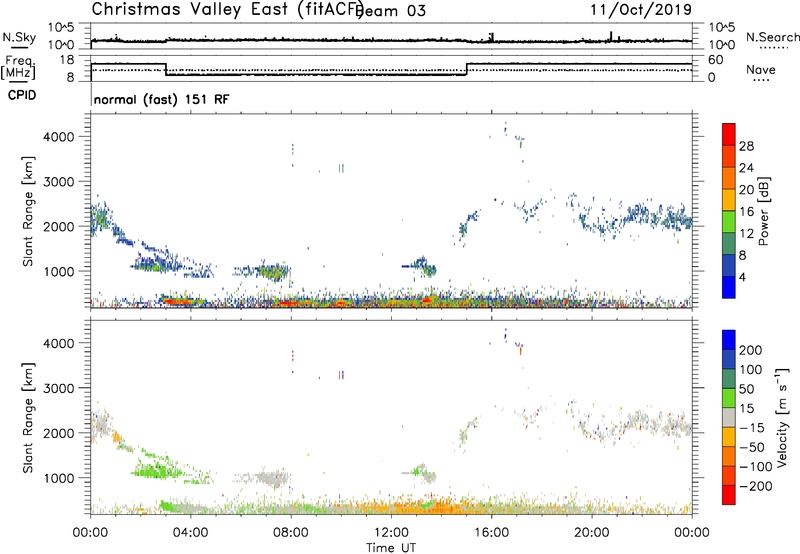Viewport: 800px width, 554px height.
Task: Click the '4000' tick in the power panel
Action: tap(58, 137)
